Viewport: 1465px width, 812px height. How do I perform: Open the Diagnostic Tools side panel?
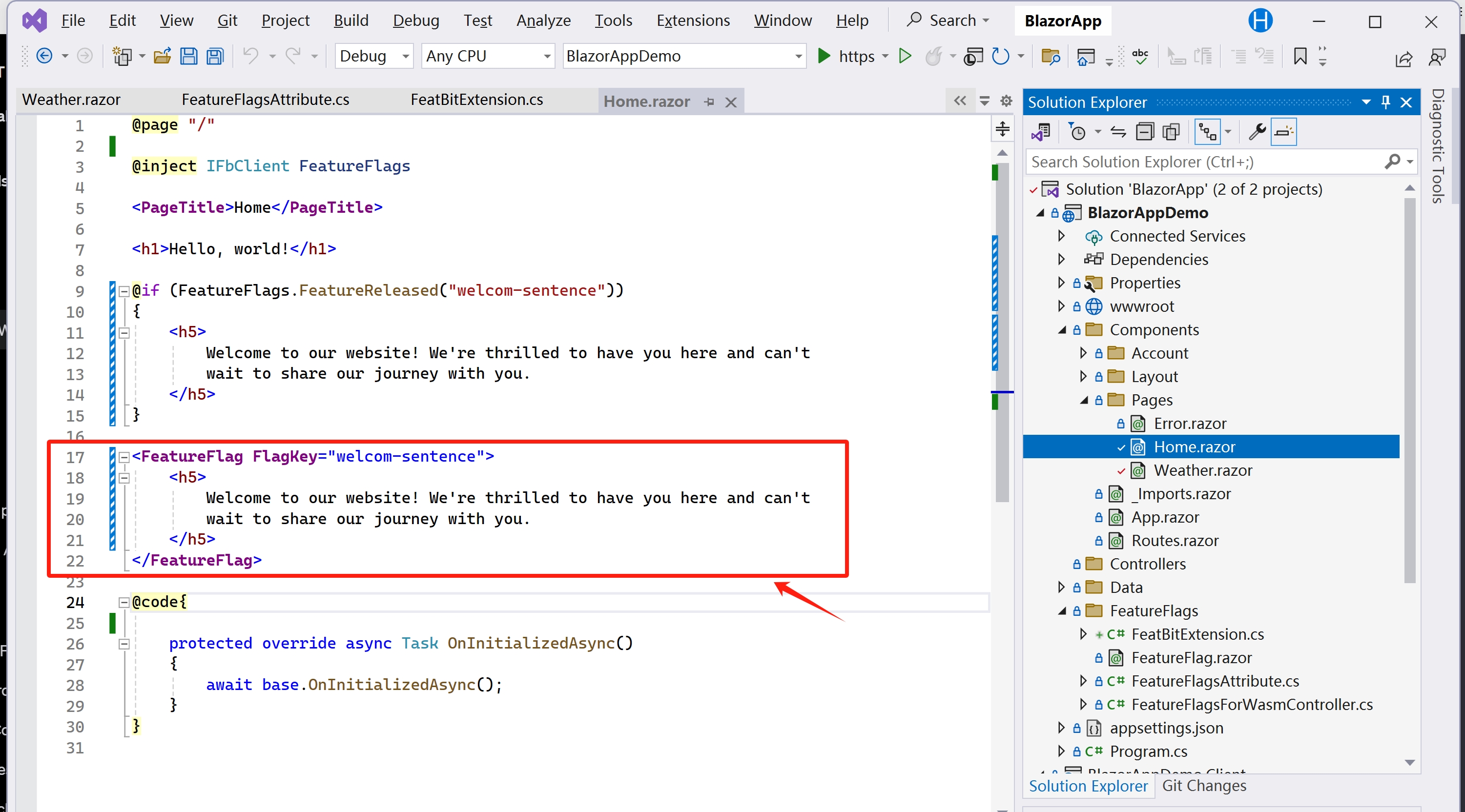coord(1438,145)
